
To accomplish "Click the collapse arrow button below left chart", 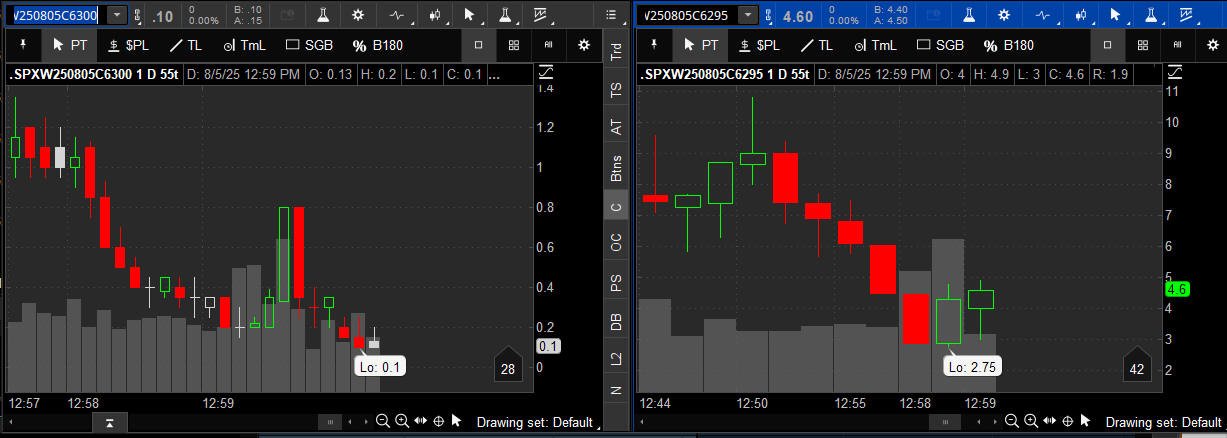I will point(109,423).
